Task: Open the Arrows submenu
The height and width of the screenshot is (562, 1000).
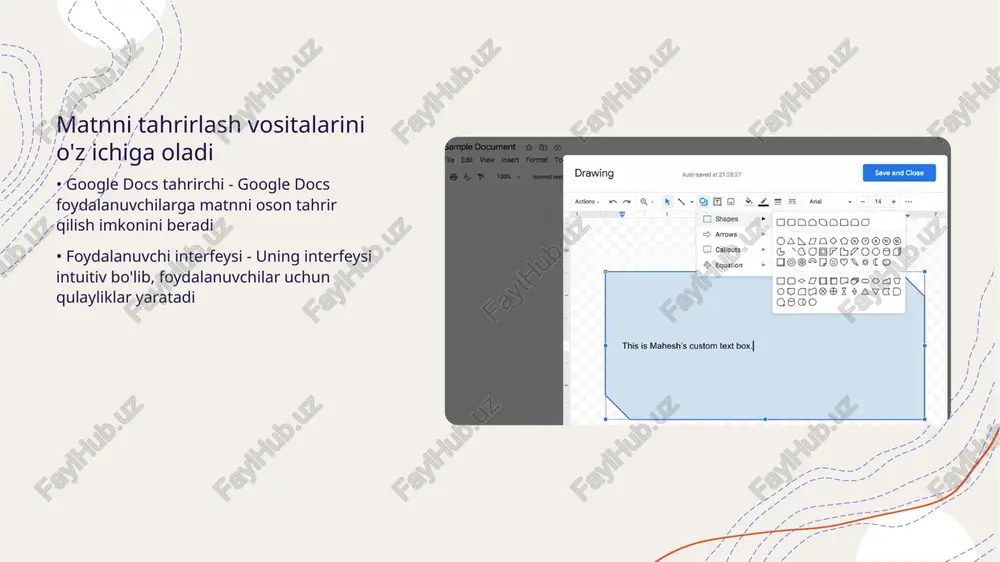Action: 733,234
